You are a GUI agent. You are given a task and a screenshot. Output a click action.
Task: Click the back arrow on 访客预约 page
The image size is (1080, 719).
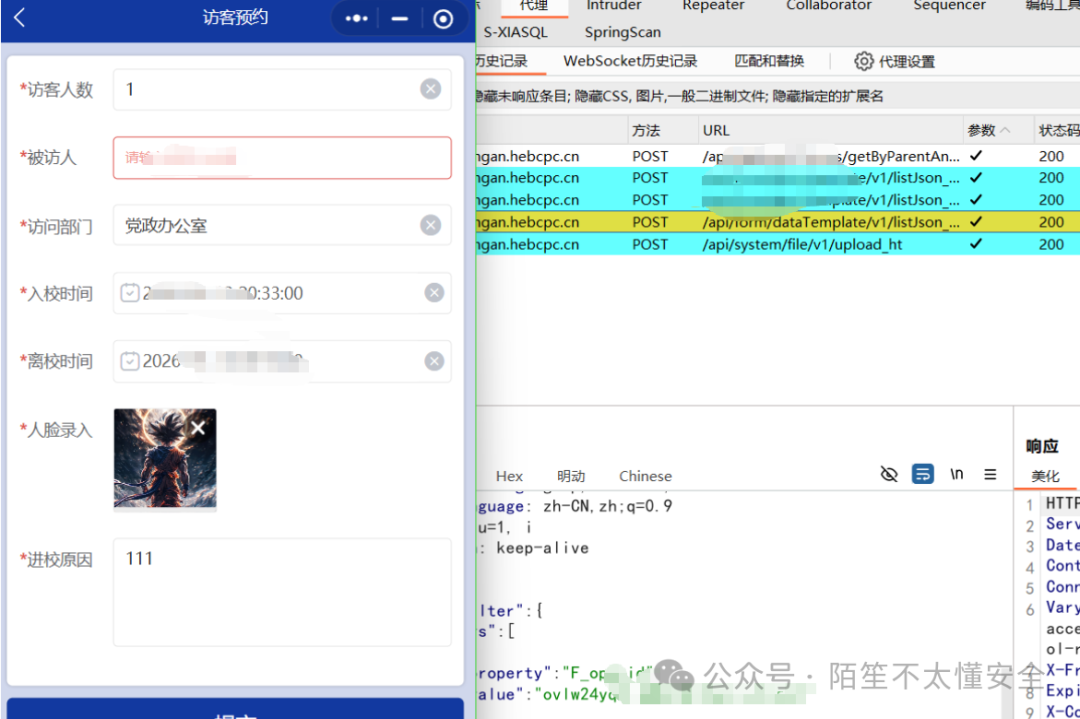(x=20, y=18)
